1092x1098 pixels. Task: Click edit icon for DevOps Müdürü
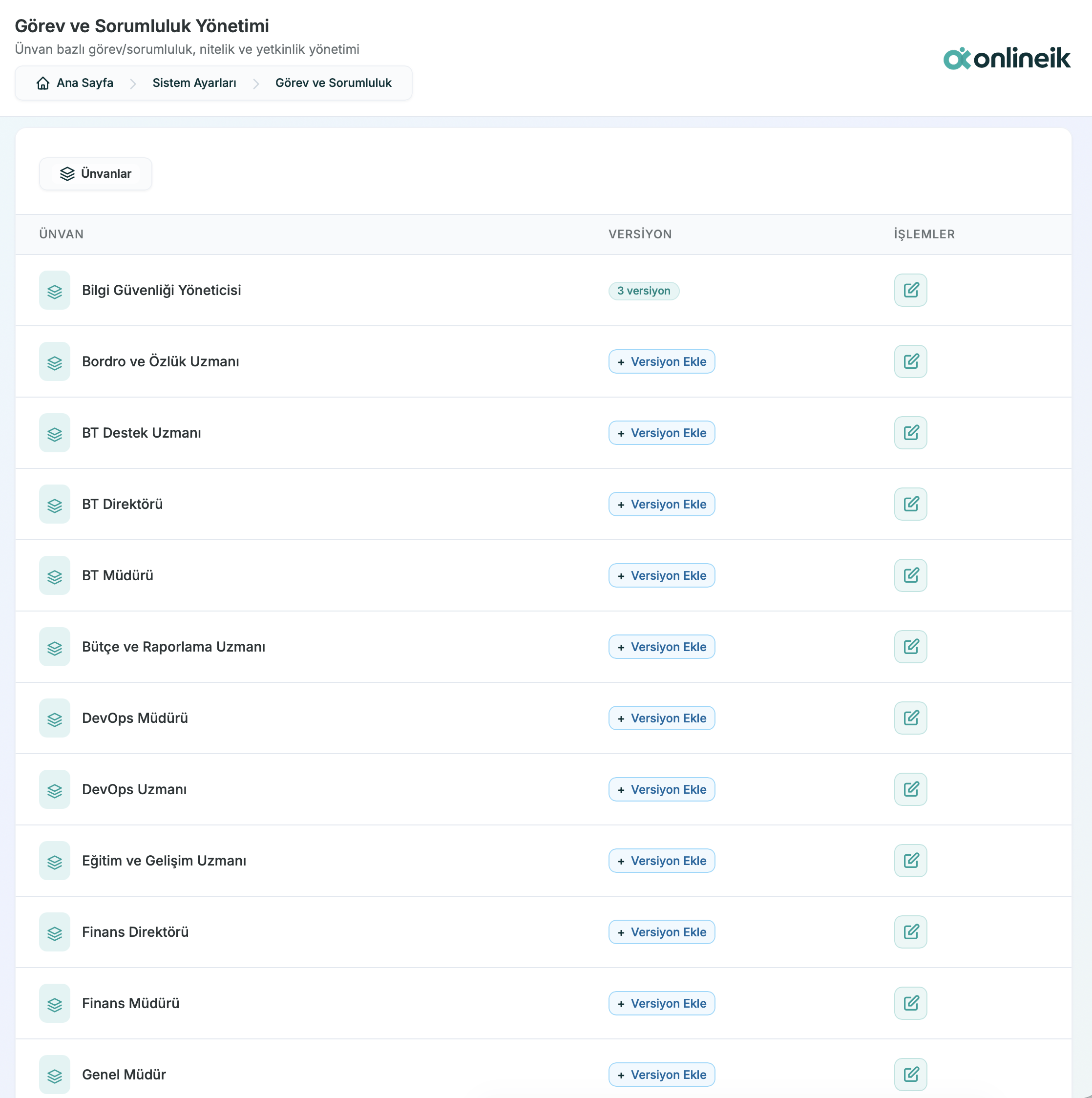coord(910,718)
